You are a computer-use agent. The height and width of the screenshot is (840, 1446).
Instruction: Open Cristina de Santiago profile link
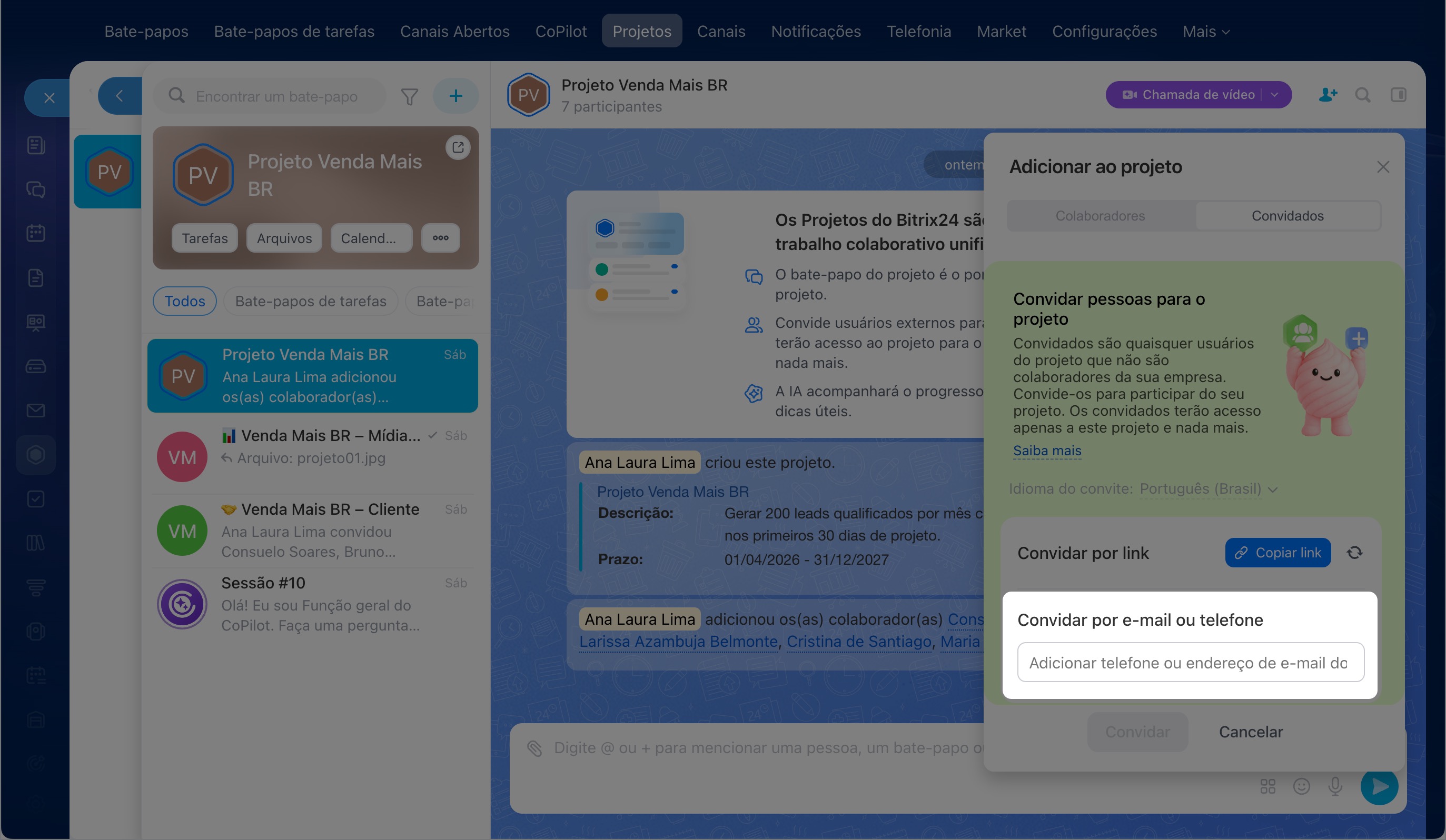tap(859, 642)
